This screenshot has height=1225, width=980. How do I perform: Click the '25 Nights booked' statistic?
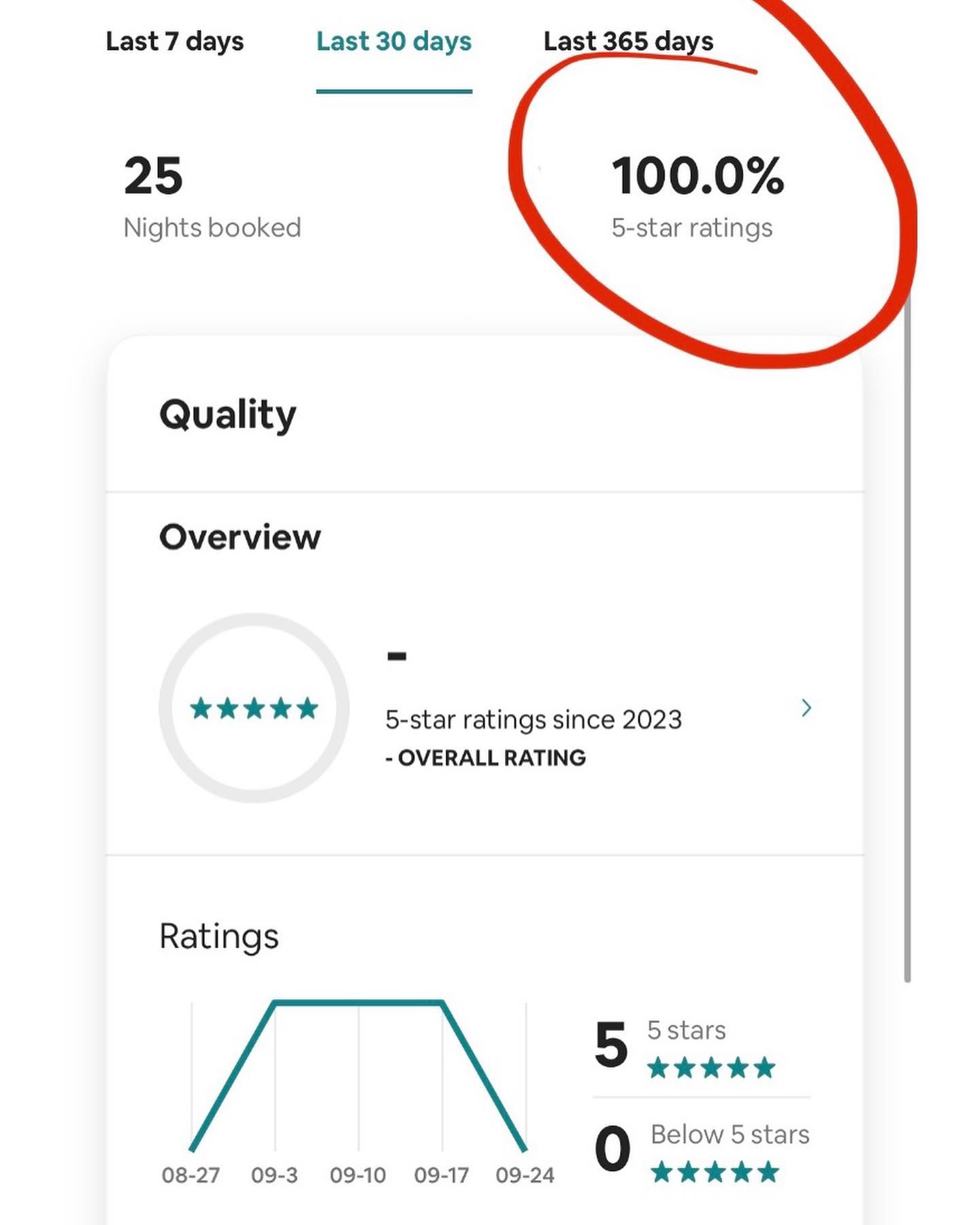tap(212, 197)
